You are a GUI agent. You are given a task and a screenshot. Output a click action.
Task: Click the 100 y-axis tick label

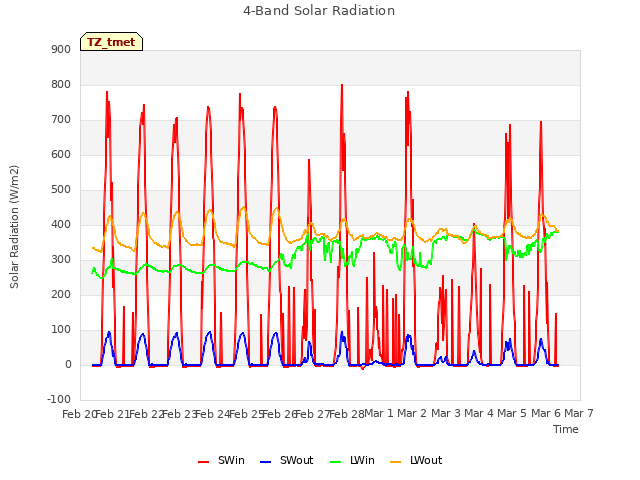click(61, 330)
